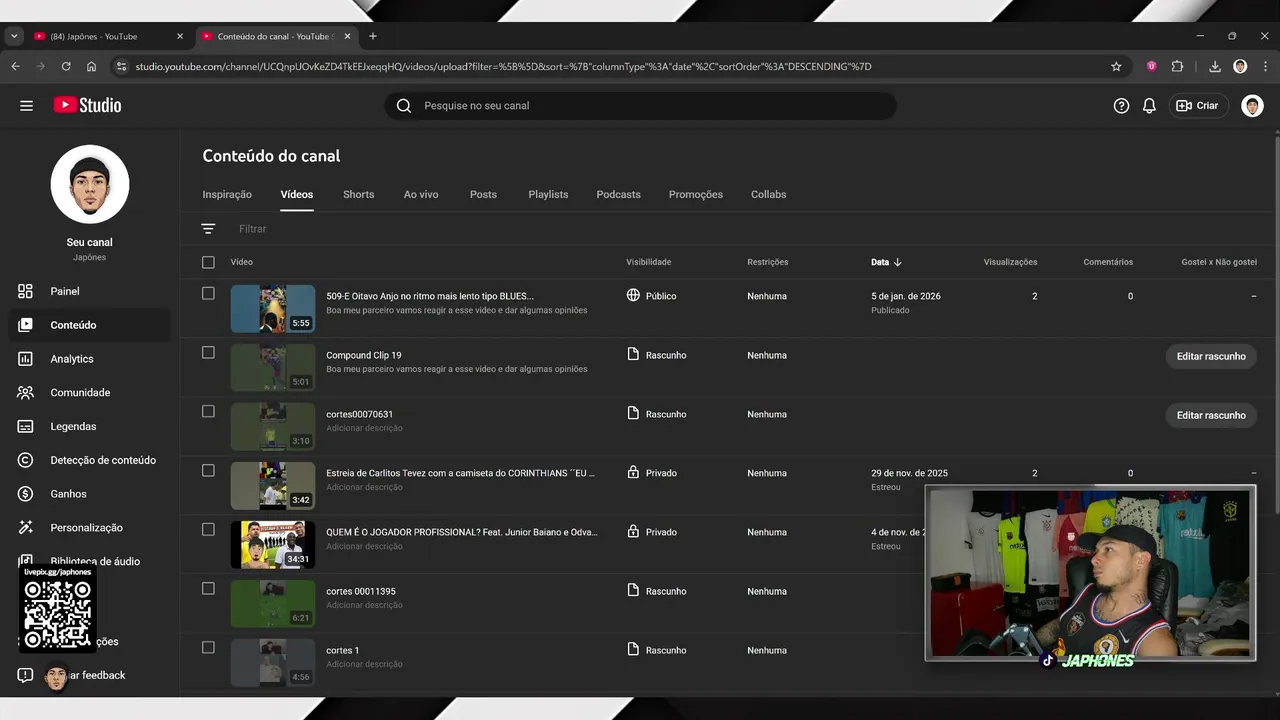The image size is (1280, 720).
Task: Click Editar rascunho for cortes00070631
Action: [x=1211, y=415]
